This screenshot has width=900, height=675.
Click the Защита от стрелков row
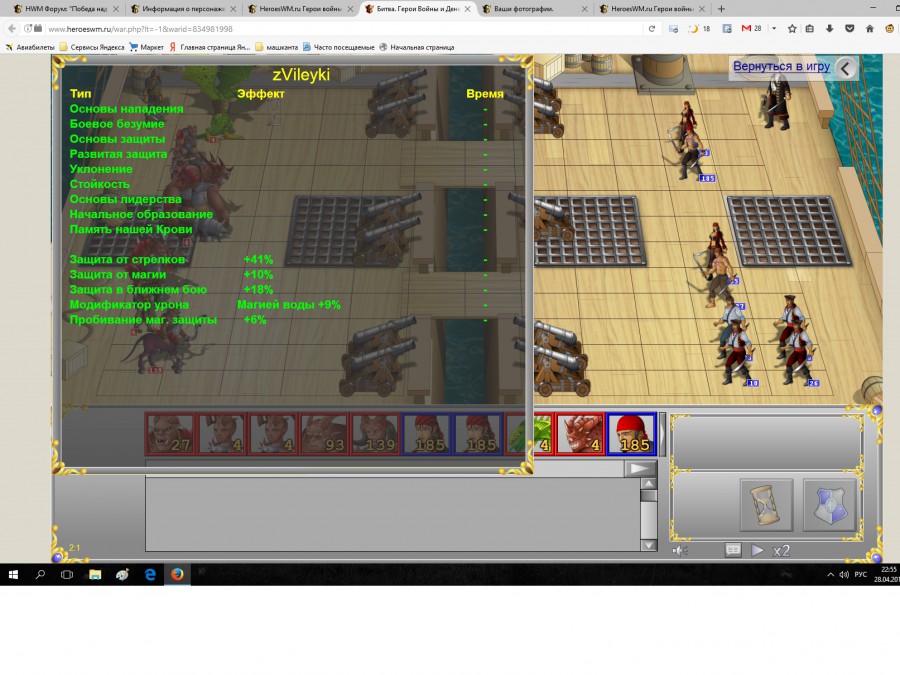287,259
